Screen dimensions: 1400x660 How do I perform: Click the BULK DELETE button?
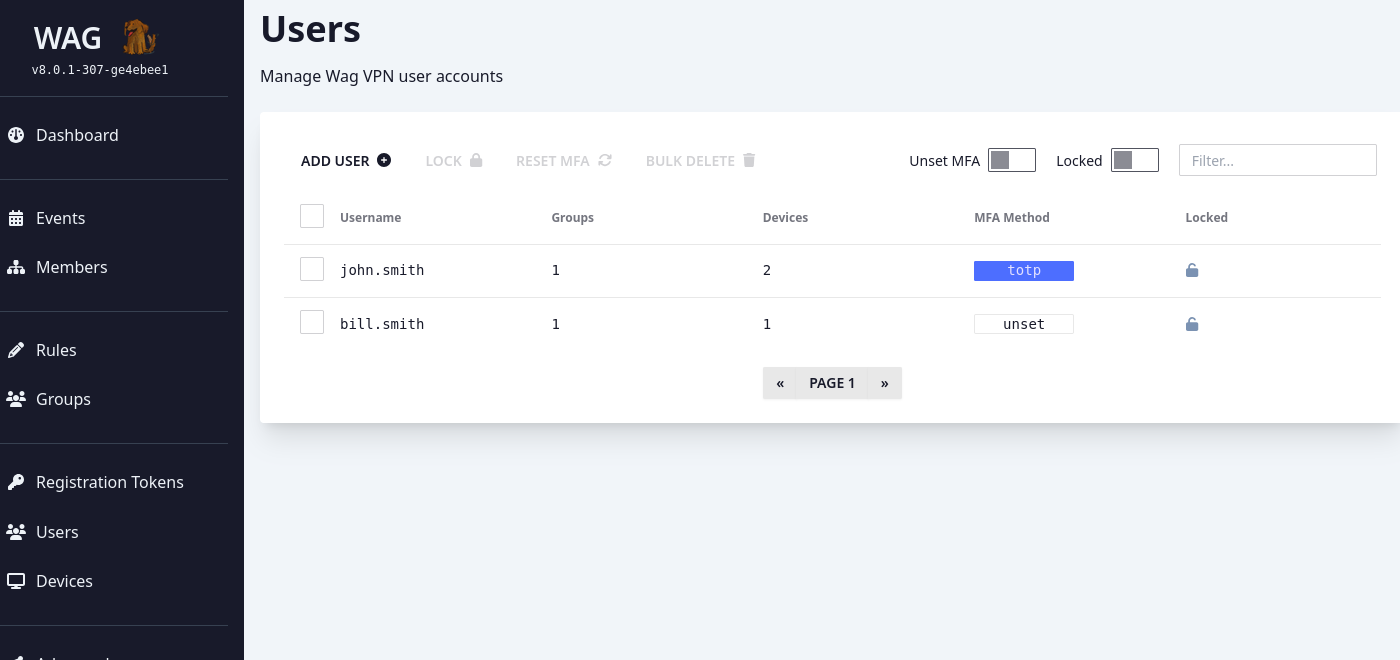(701, 160)
